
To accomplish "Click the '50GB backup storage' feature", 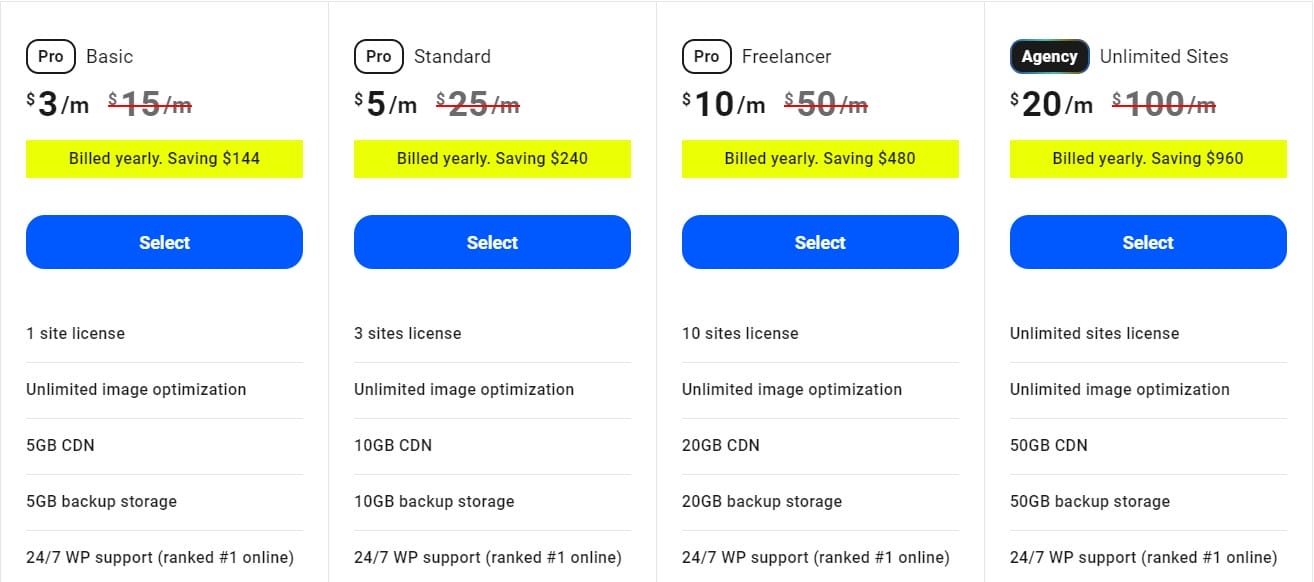I will tap(1090, 501).
